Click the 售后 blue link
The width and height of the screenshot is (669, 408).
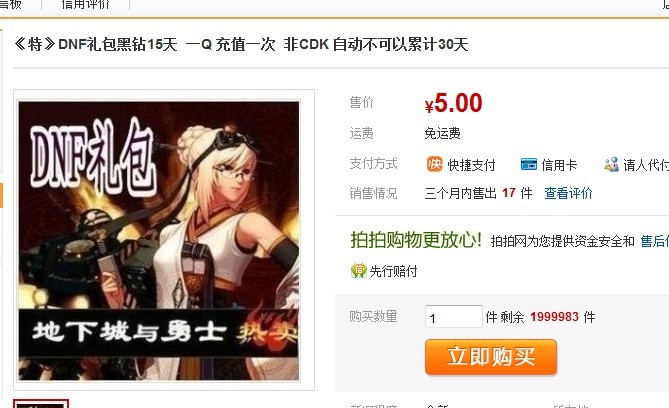coord(654,241)
